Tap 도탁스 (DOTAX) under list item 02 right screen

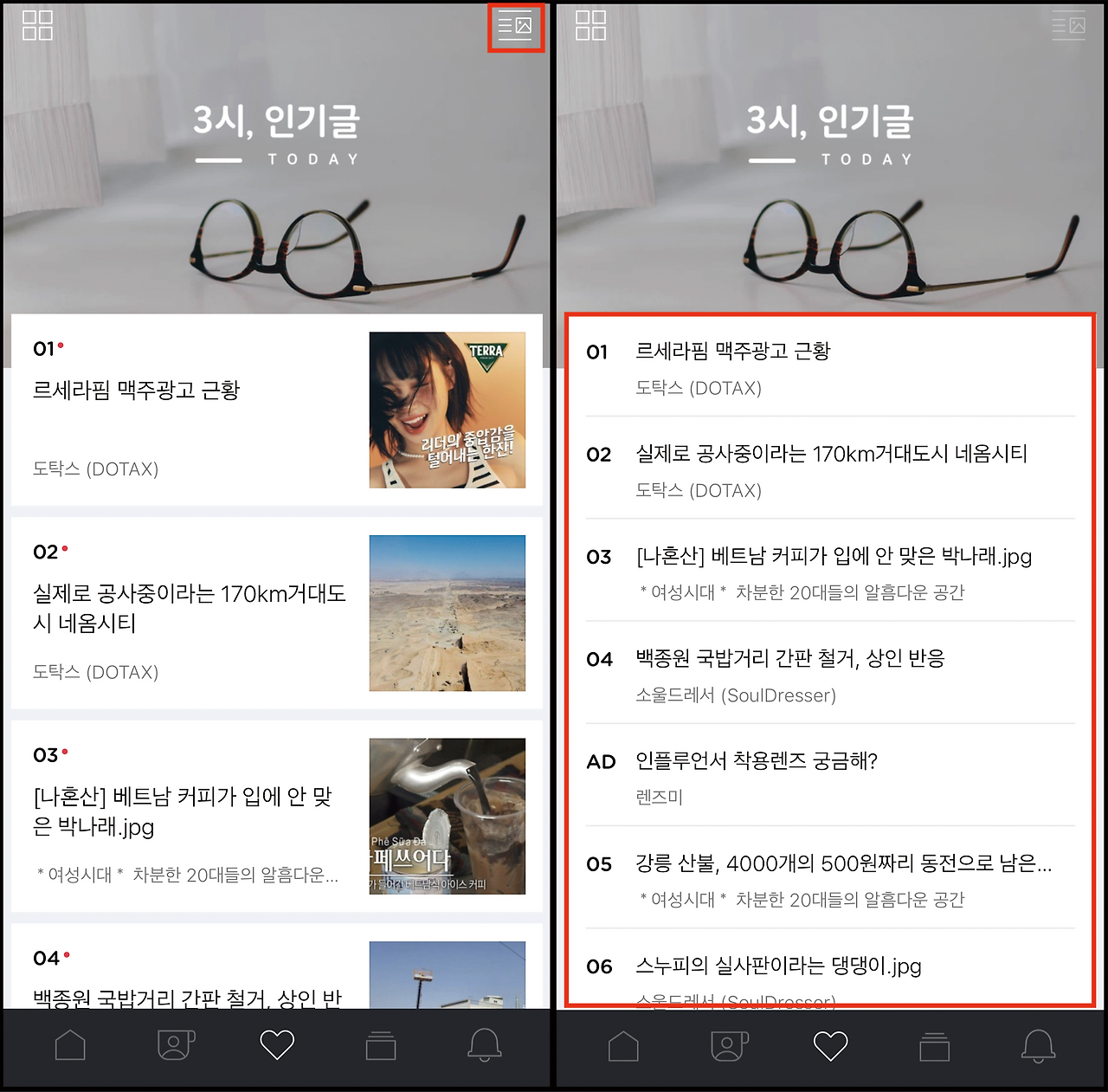[x=699, y=490]
